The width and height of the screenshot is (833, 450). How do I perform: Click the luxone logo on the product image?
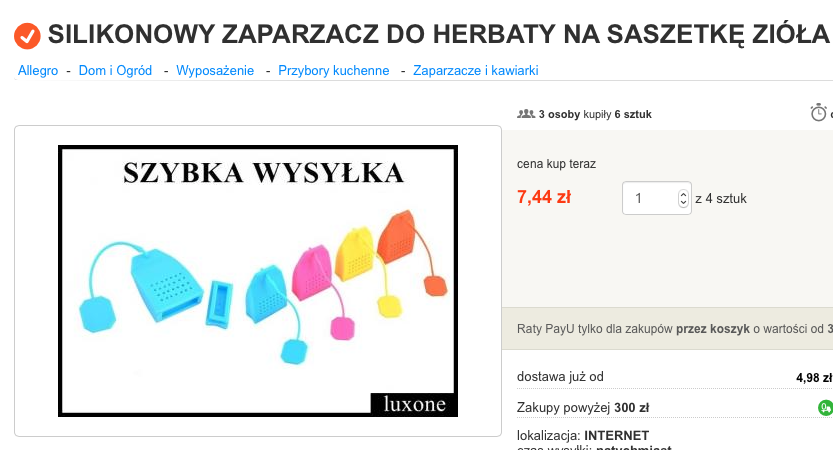tap(414, 404)
